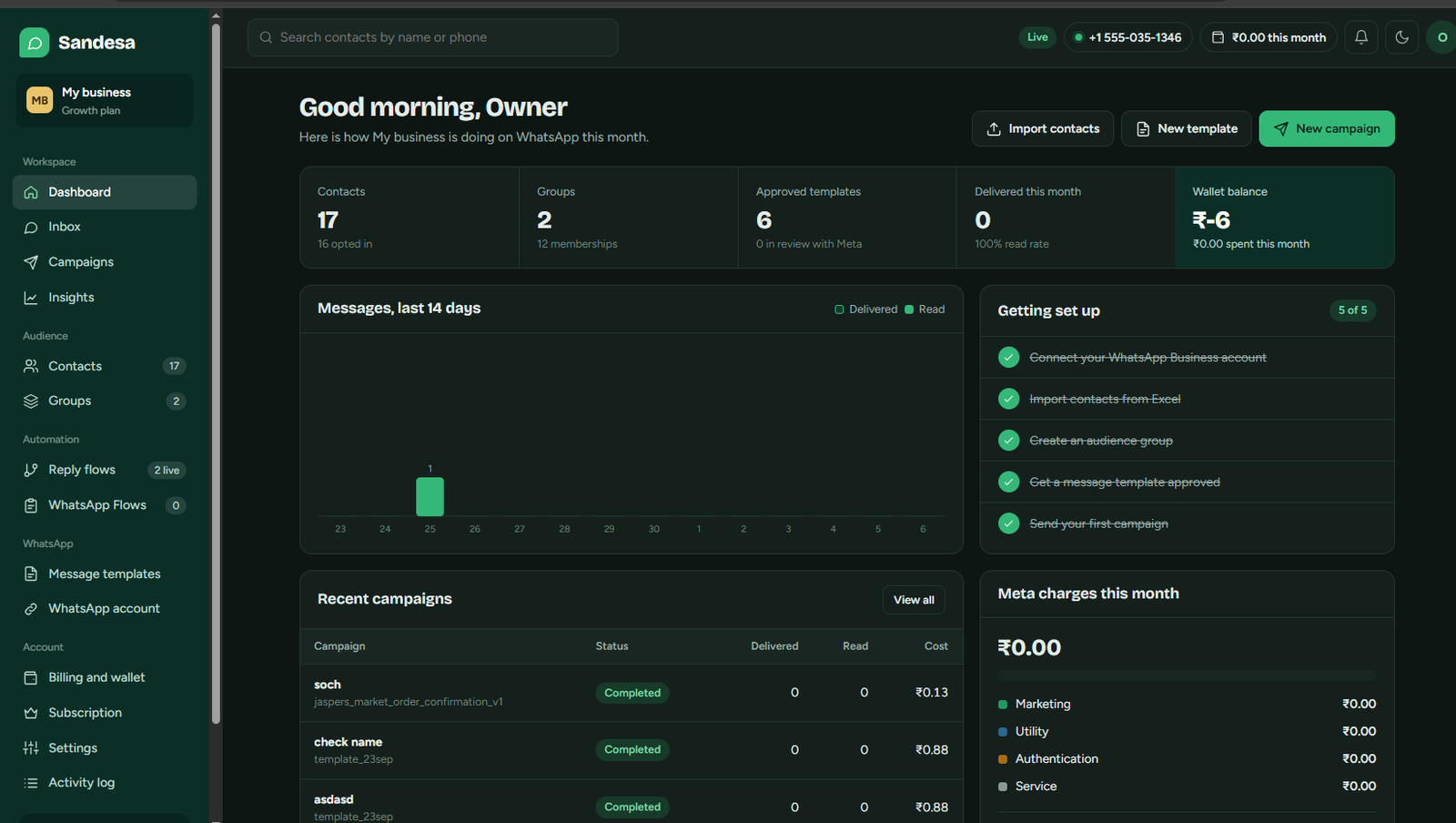This screenshot has width=1456, height=823.
Task: Go to Campaigns page
Action: pos(105,262)
